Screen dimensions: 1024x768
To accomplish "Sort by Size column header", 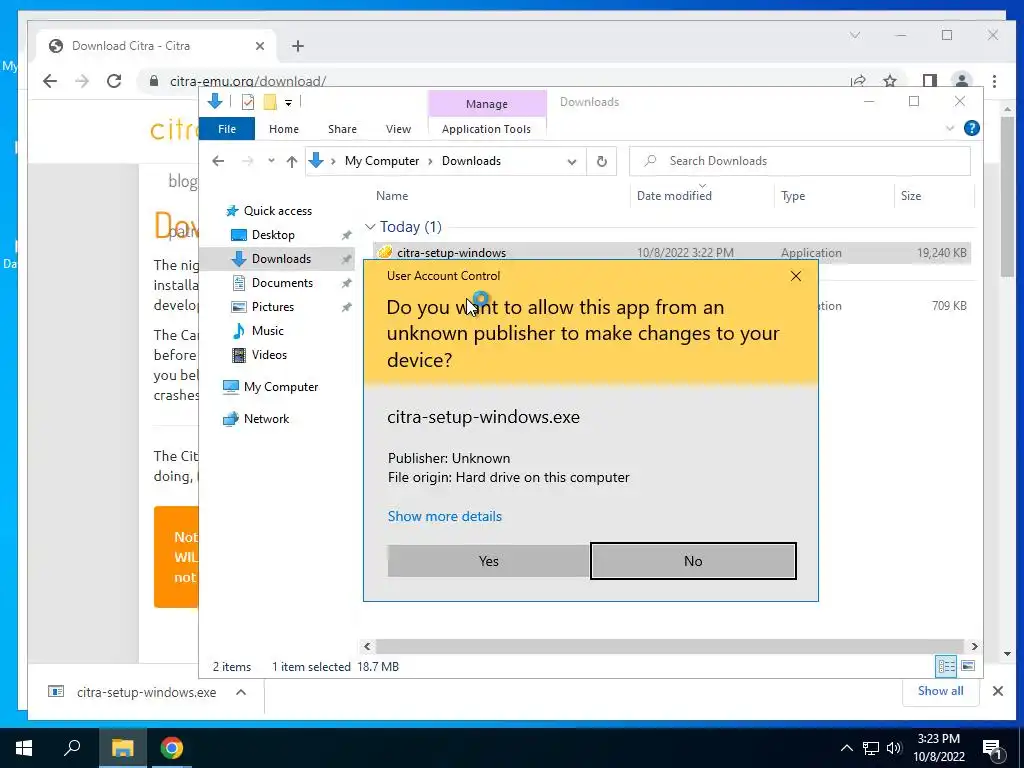I will 910,196.
